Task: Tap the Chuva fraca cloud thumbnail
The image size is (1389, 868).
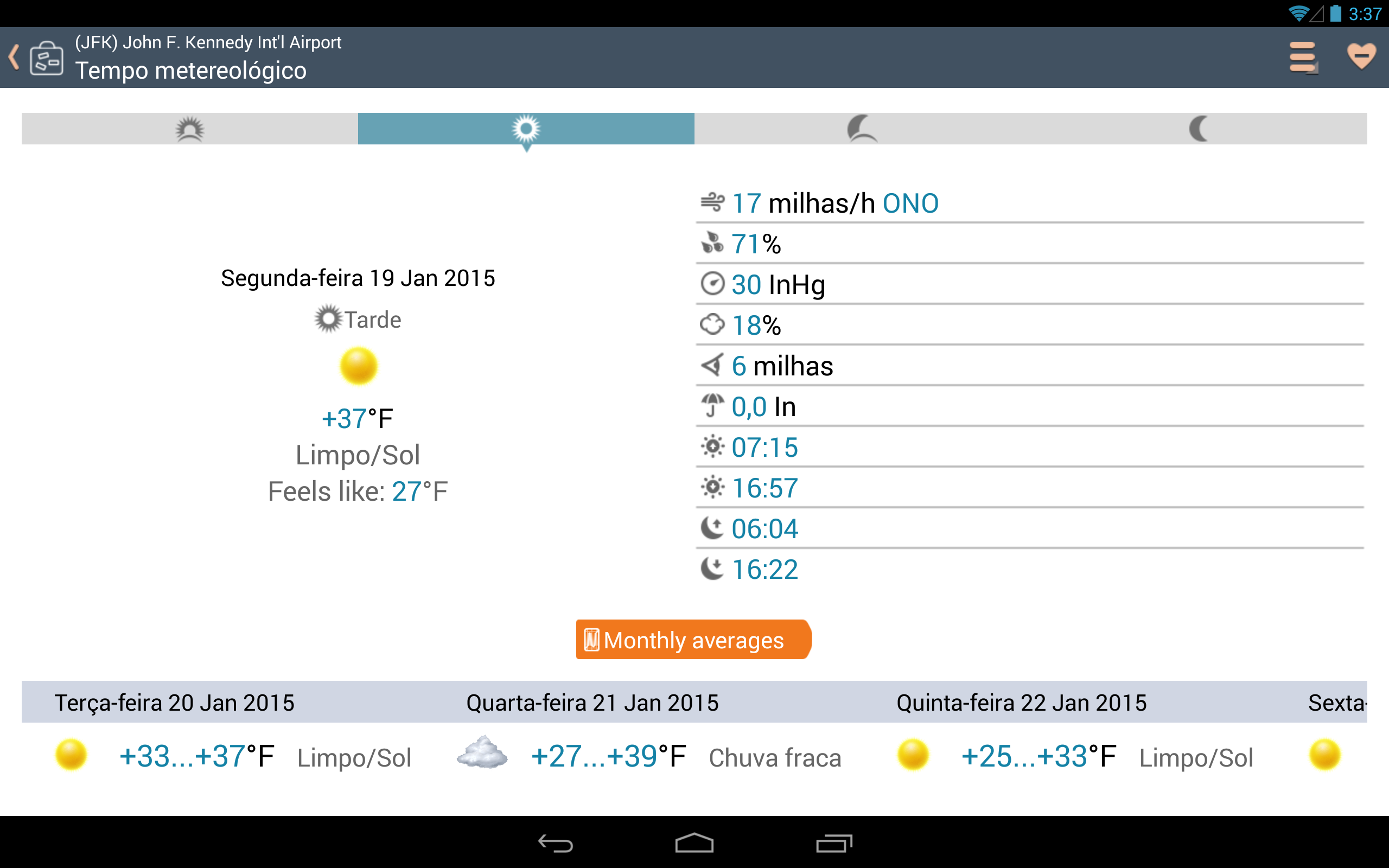Action: pos(482,753)
